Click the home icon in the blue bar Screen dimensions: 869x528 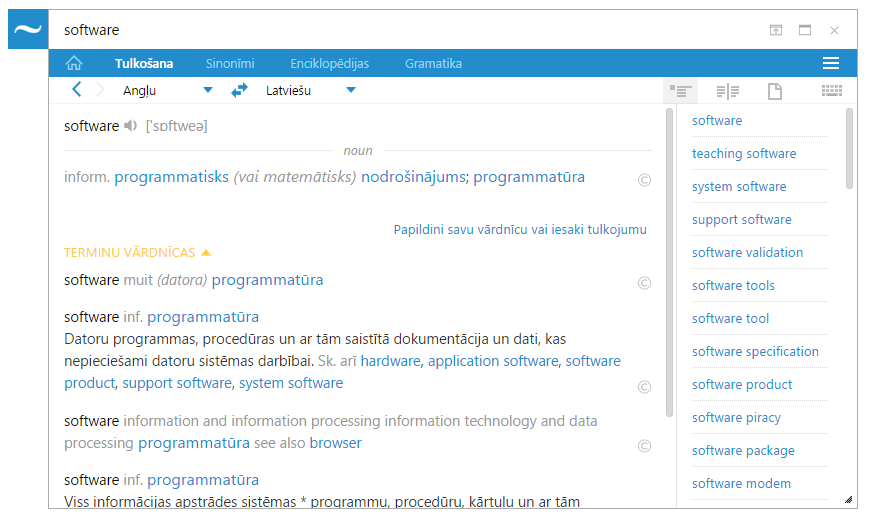pyautogui.click(x=73, y=63)
